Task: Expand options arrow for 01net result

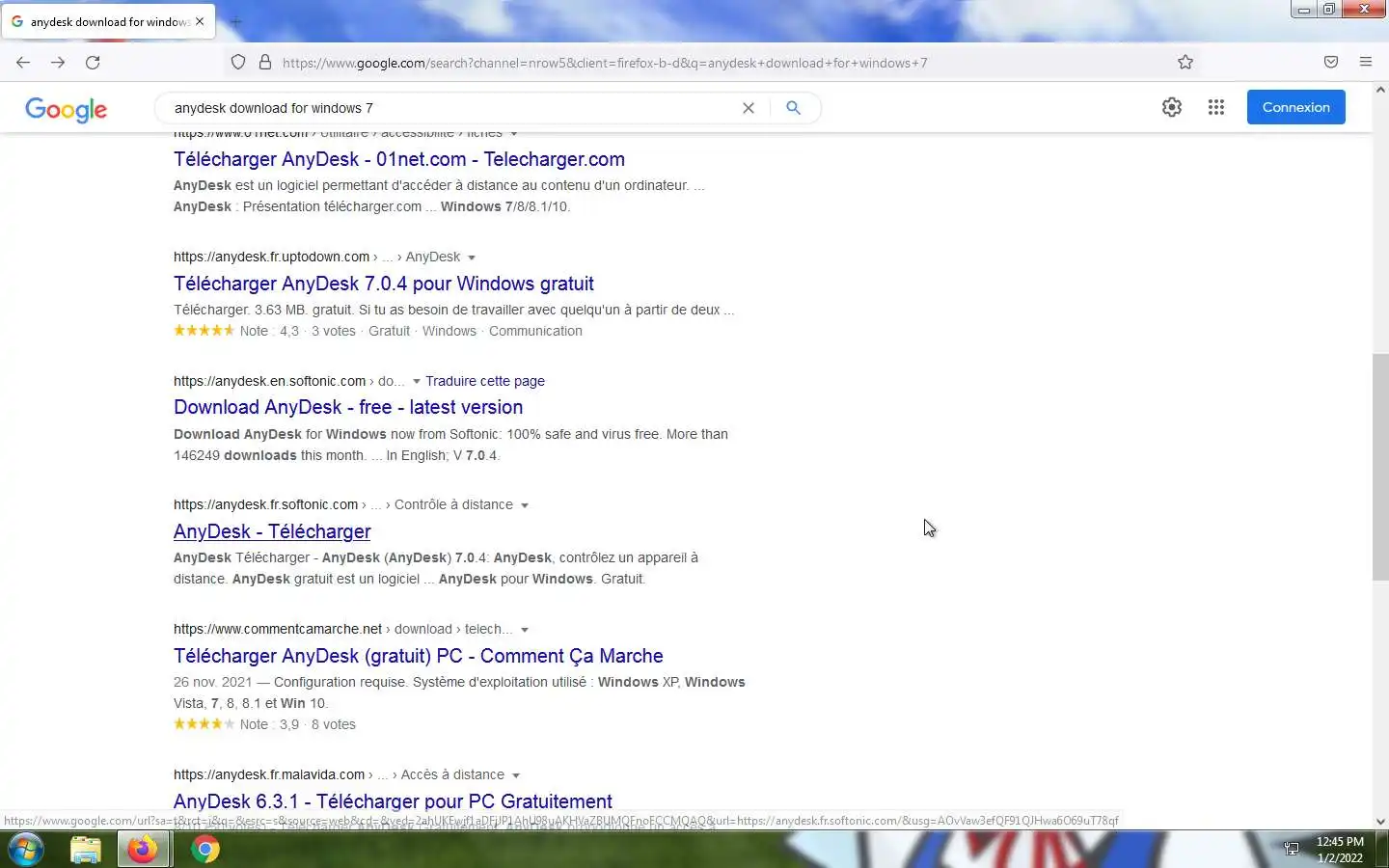Action: tap(514, 134)
